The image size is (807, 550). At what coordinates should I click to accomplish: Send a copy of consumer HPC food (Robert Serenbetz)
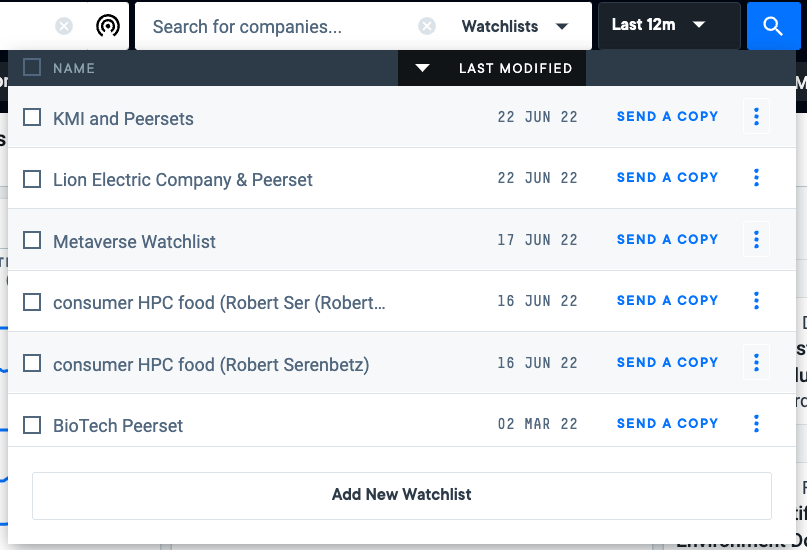coord(667,363)
